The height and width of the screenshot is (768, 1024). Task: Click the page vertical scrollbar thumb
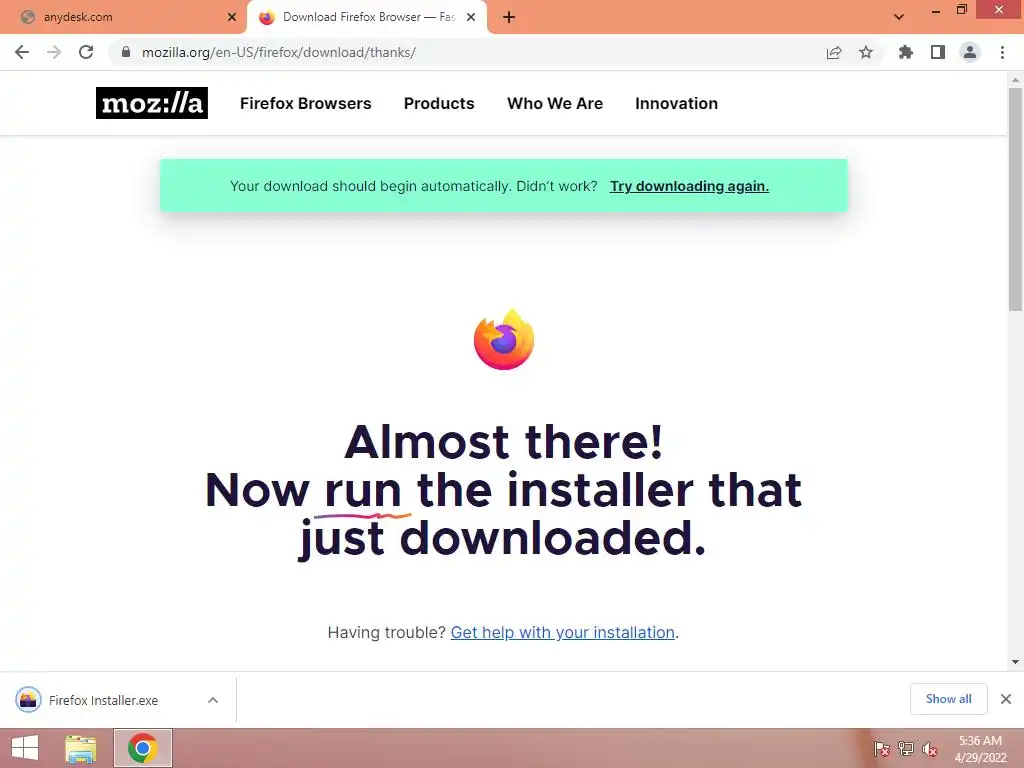[x=1015, y=199]
